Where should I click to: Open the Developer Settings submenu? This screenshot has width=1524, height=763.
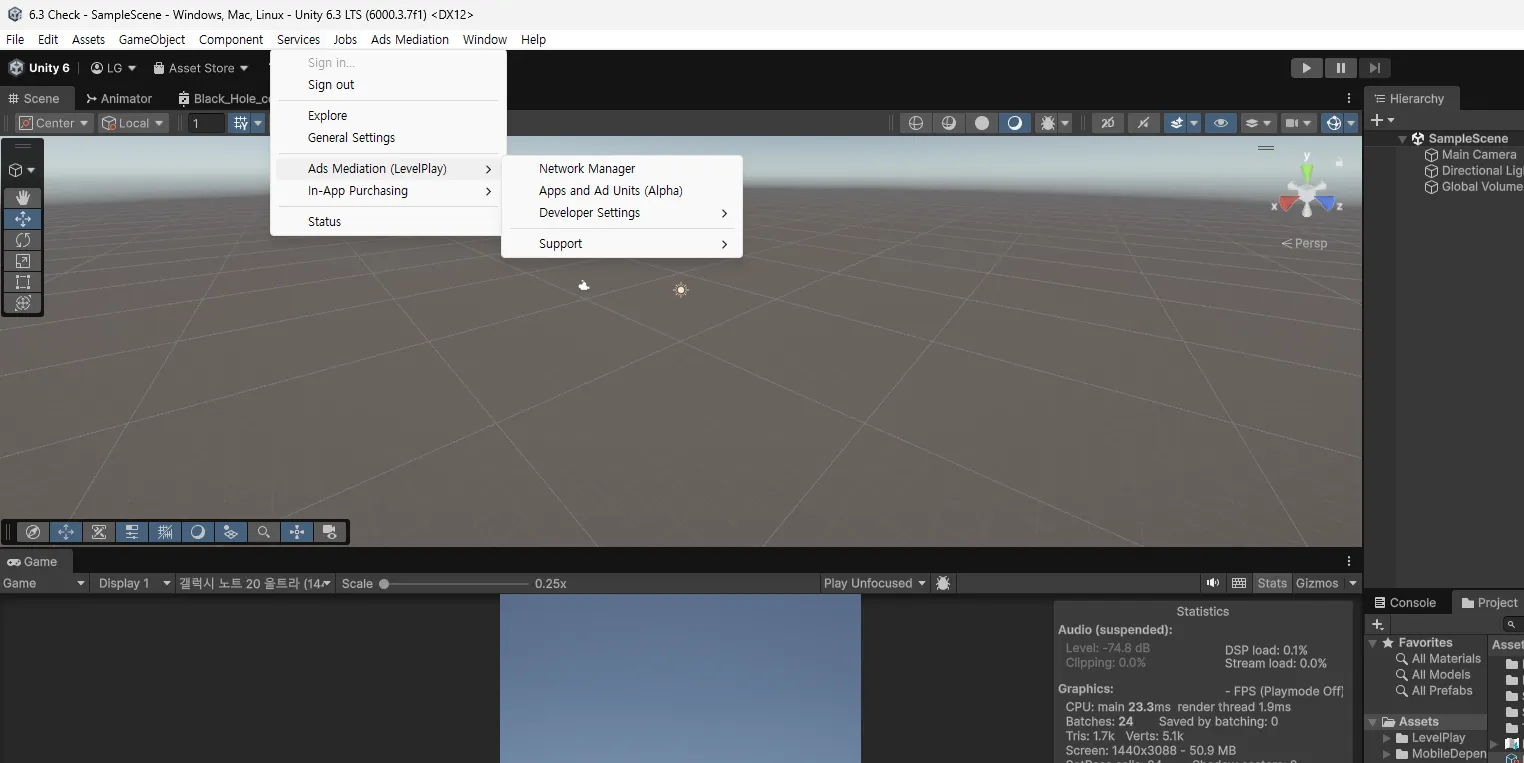pos(622,212)
